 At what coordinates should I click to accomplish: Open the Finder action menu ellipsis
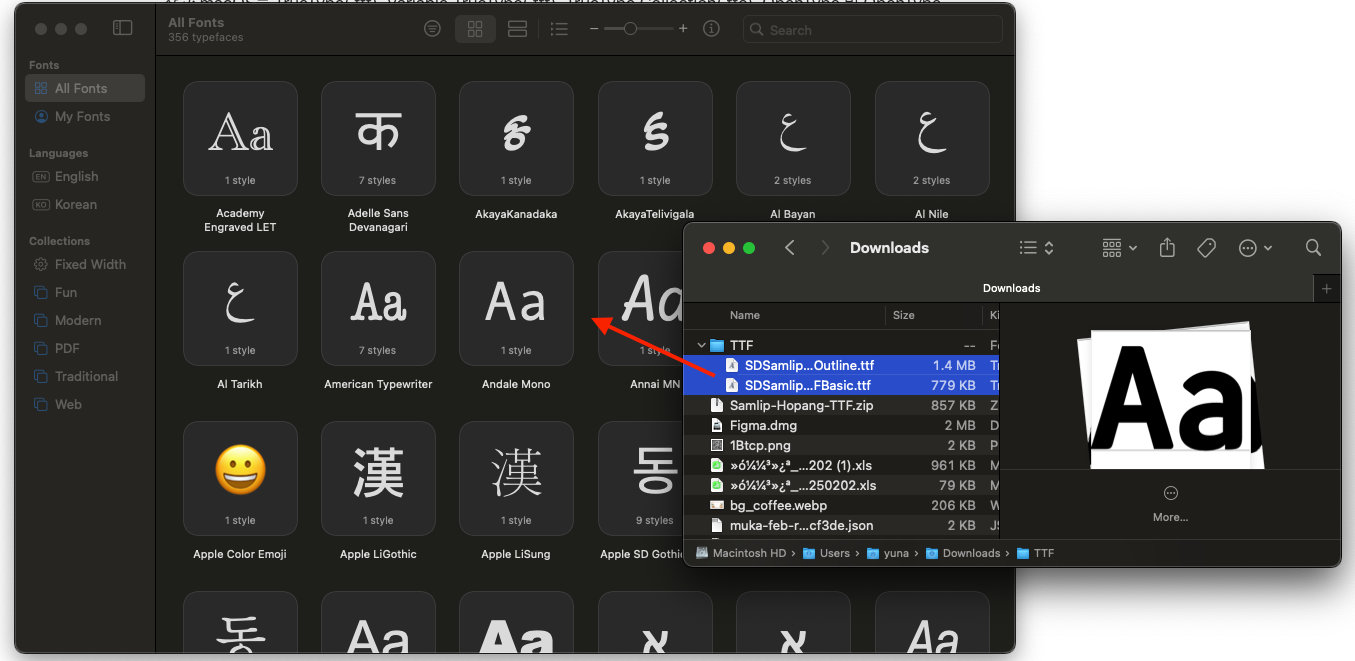click(x=1255, y=248)
